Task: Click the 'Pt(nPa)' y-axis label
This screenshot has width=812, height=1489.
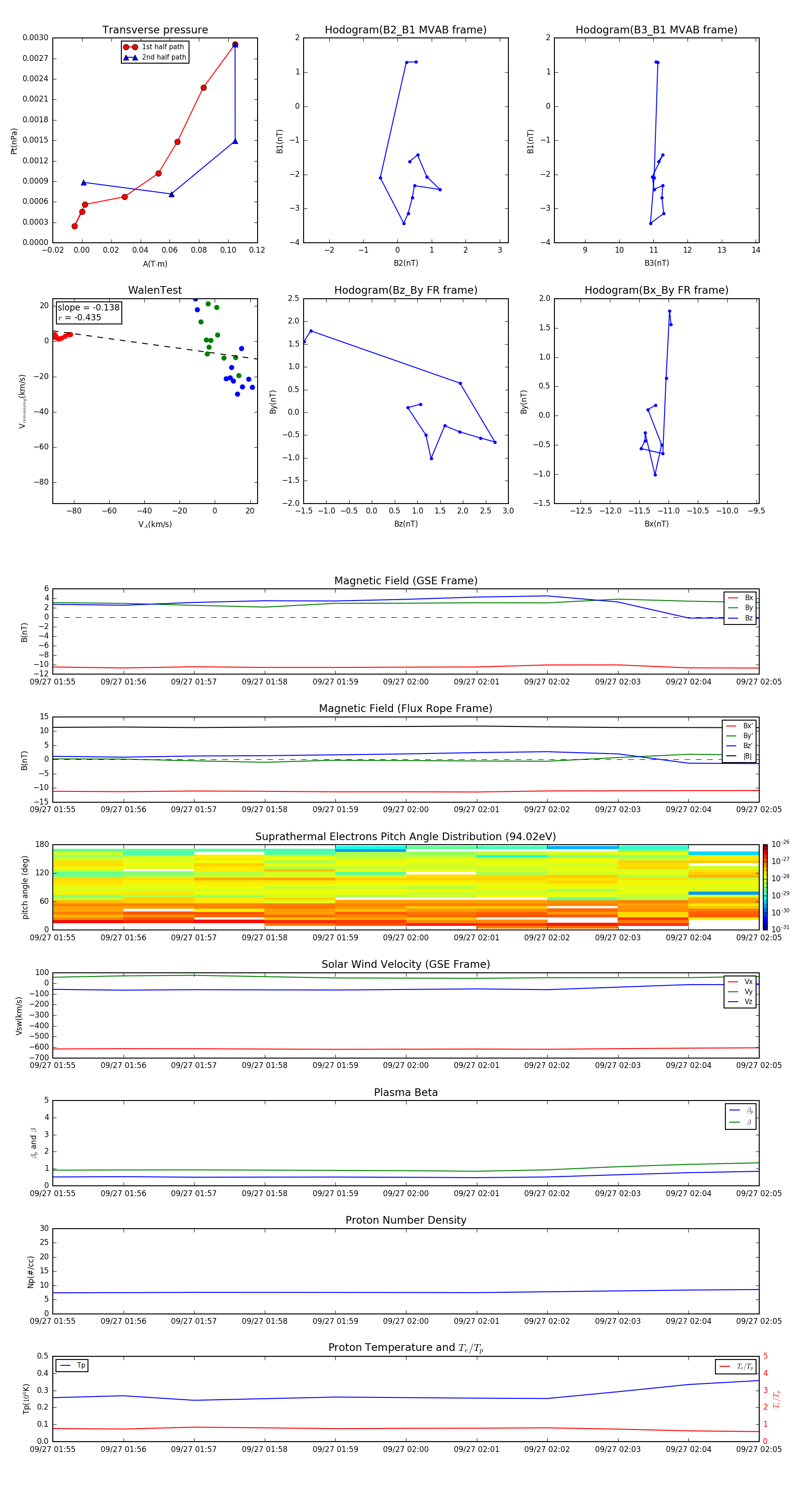Action: tap(14, 141)
